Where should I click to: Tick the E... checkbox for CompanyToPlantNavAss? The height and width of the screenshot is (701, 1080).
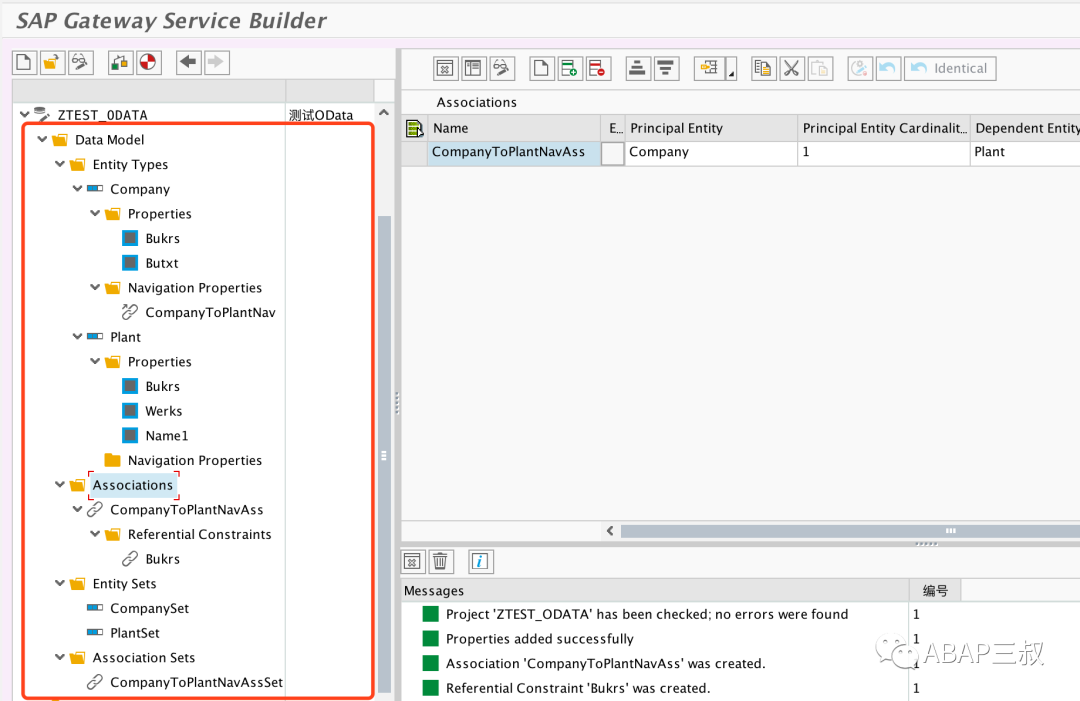(612, 153)
